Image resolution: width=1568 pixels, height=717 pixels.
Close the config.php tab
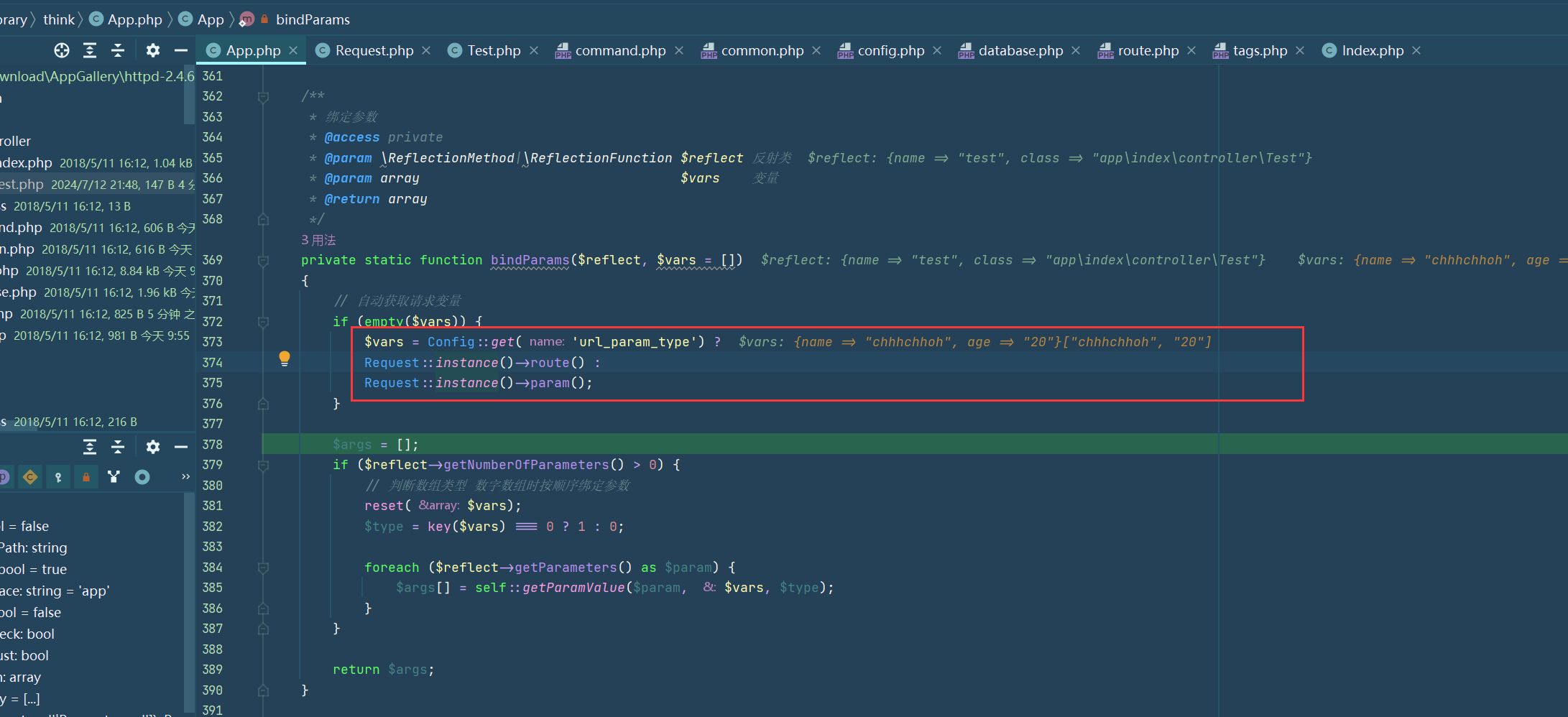click(x=937, y=50)
